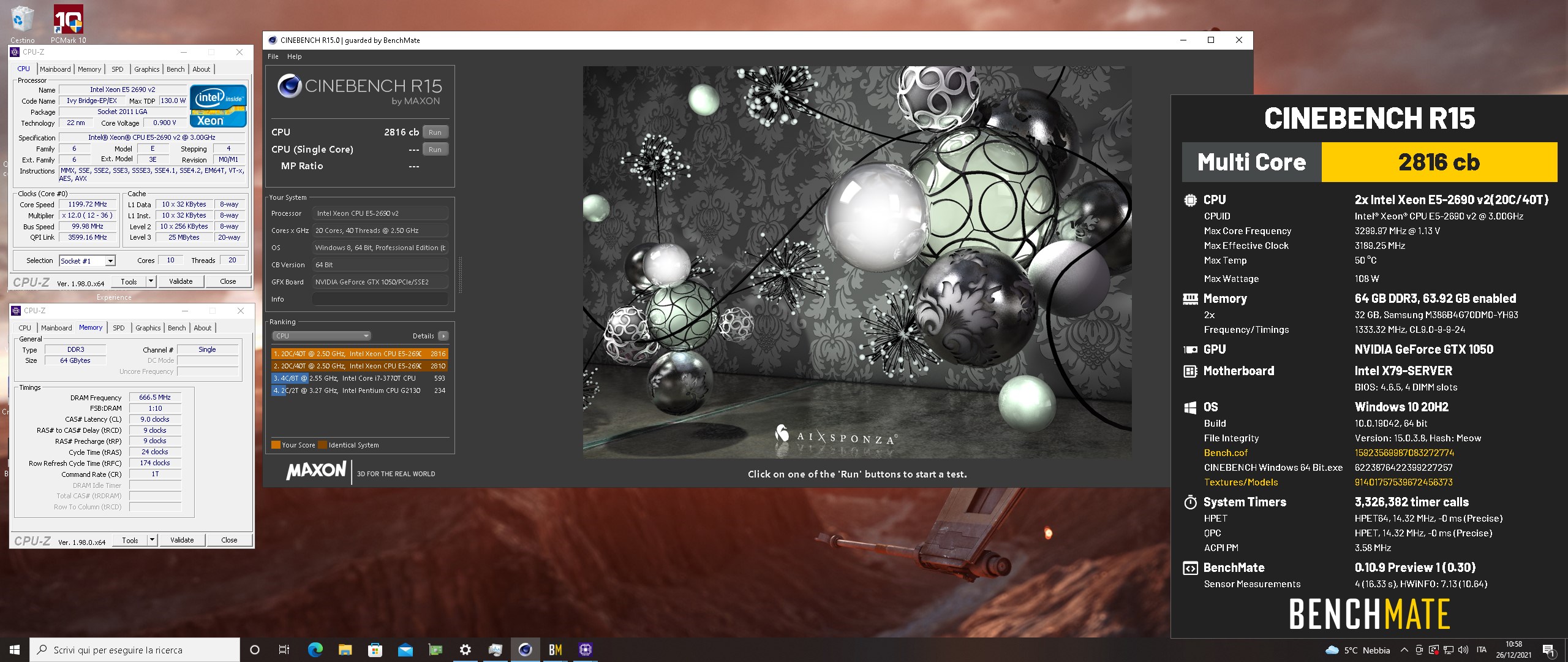Open the SPD tab in the lower CPU-Z window

pos(119,328)
